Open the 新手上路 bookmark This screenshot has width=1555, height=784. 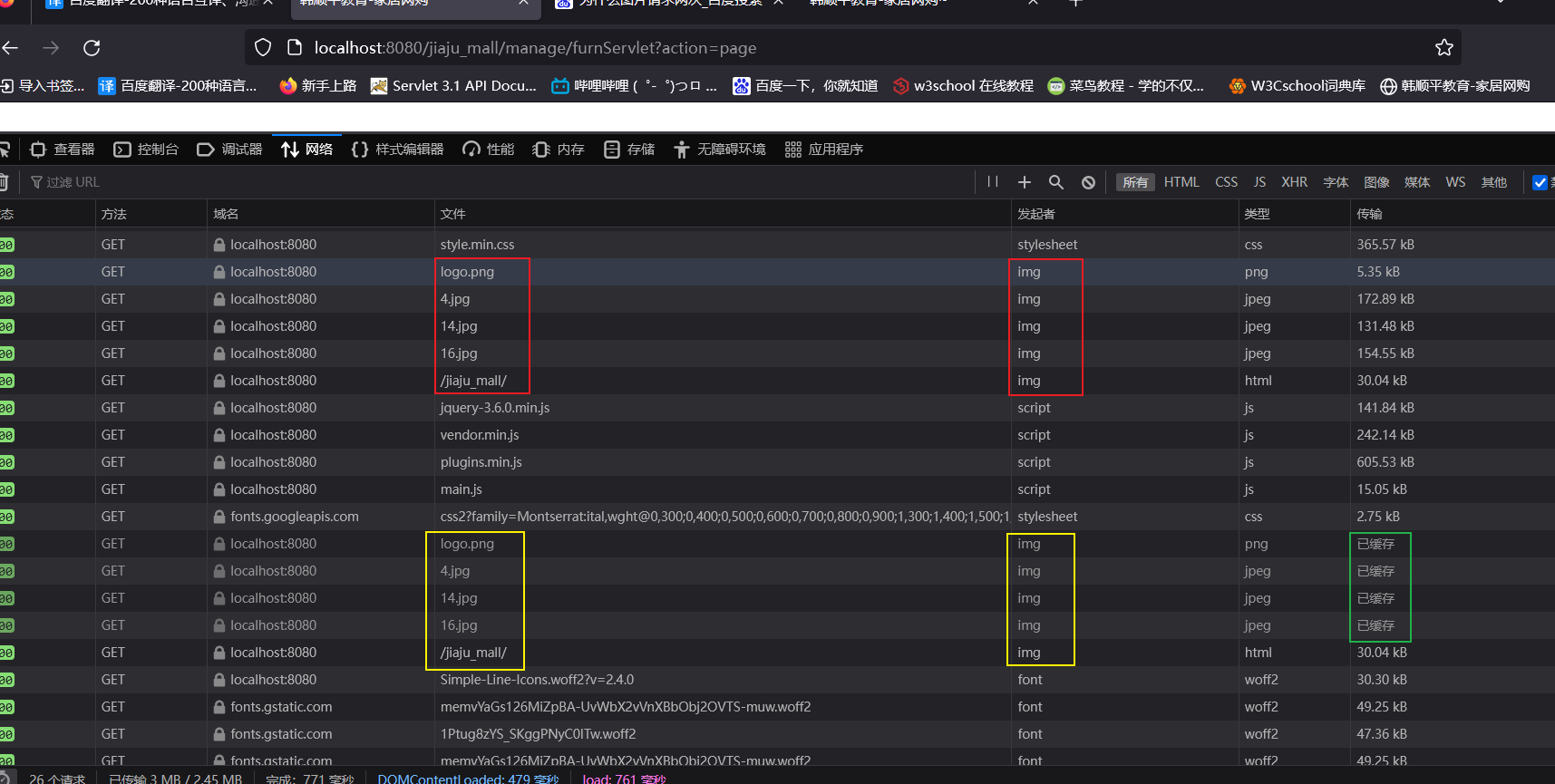click(x=318, y=86)
